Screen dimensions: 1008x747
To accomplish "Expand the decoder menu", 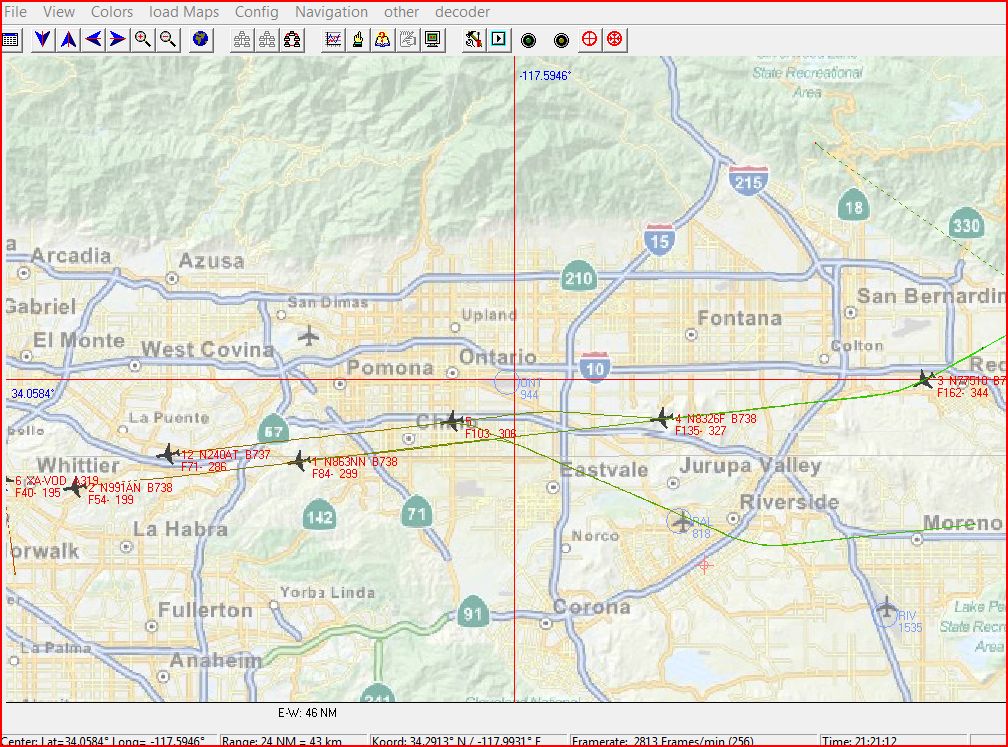I will (462, 12).
